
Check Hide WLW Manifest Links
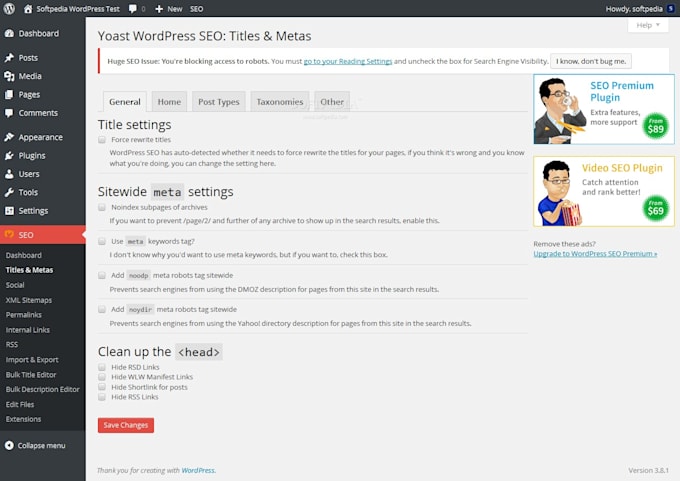[102, 377]
